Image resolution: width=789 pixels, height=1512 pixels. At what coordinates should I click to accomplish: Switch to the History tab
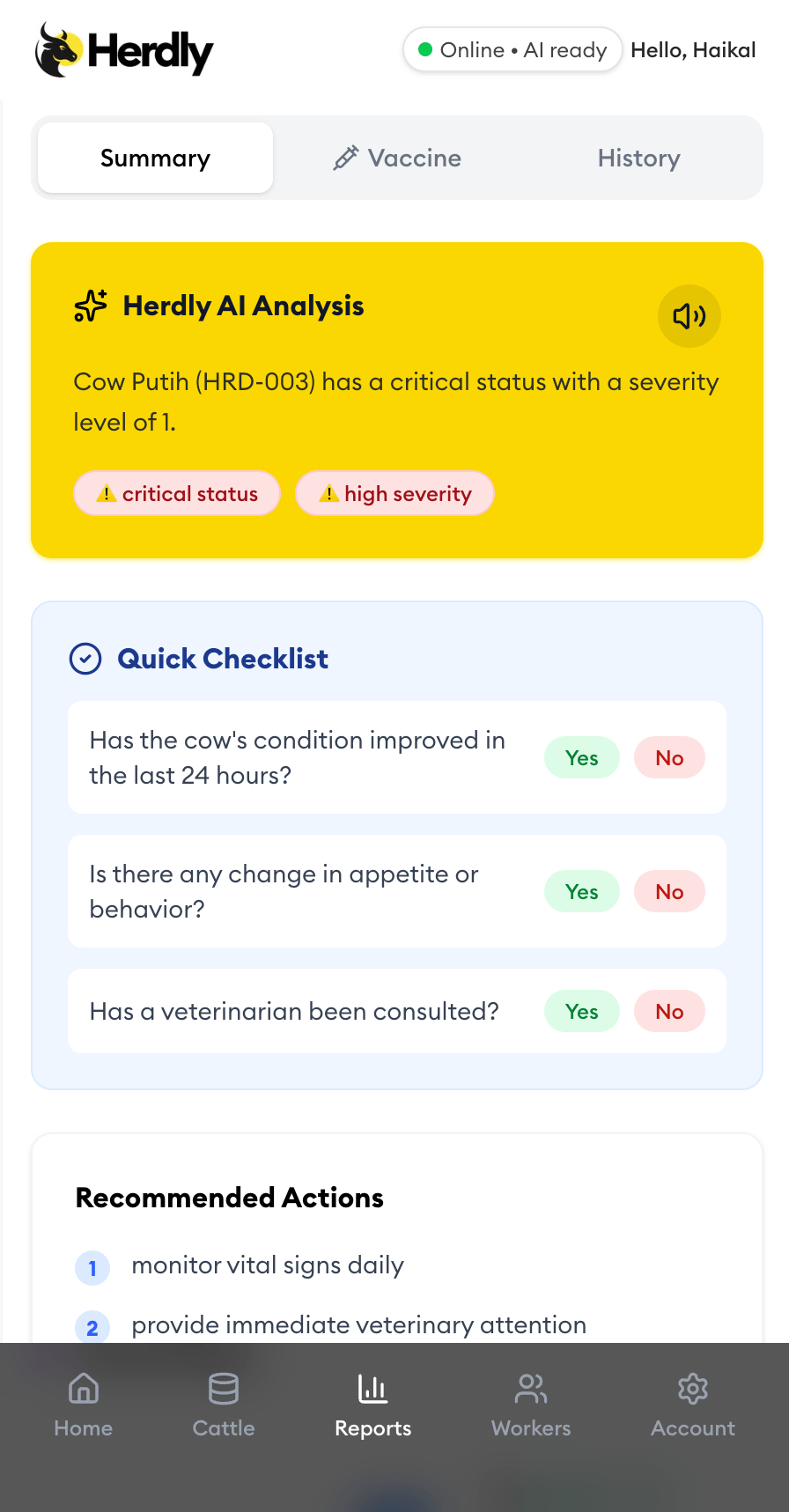638,159
